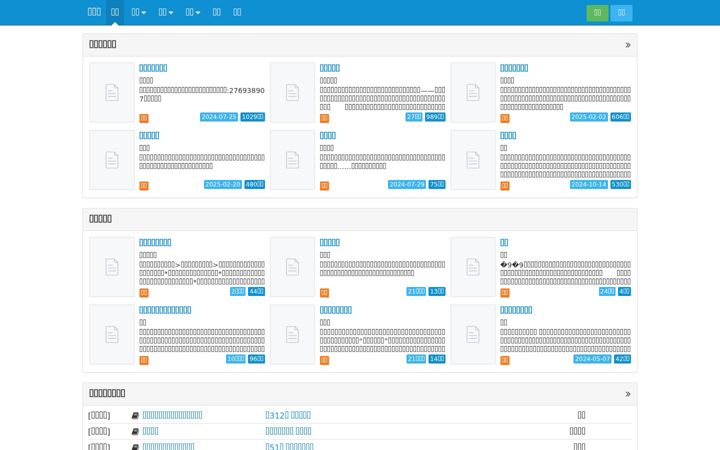Click the green button in the header
This screenshot has height=450, width=720.
click(597, 13)
